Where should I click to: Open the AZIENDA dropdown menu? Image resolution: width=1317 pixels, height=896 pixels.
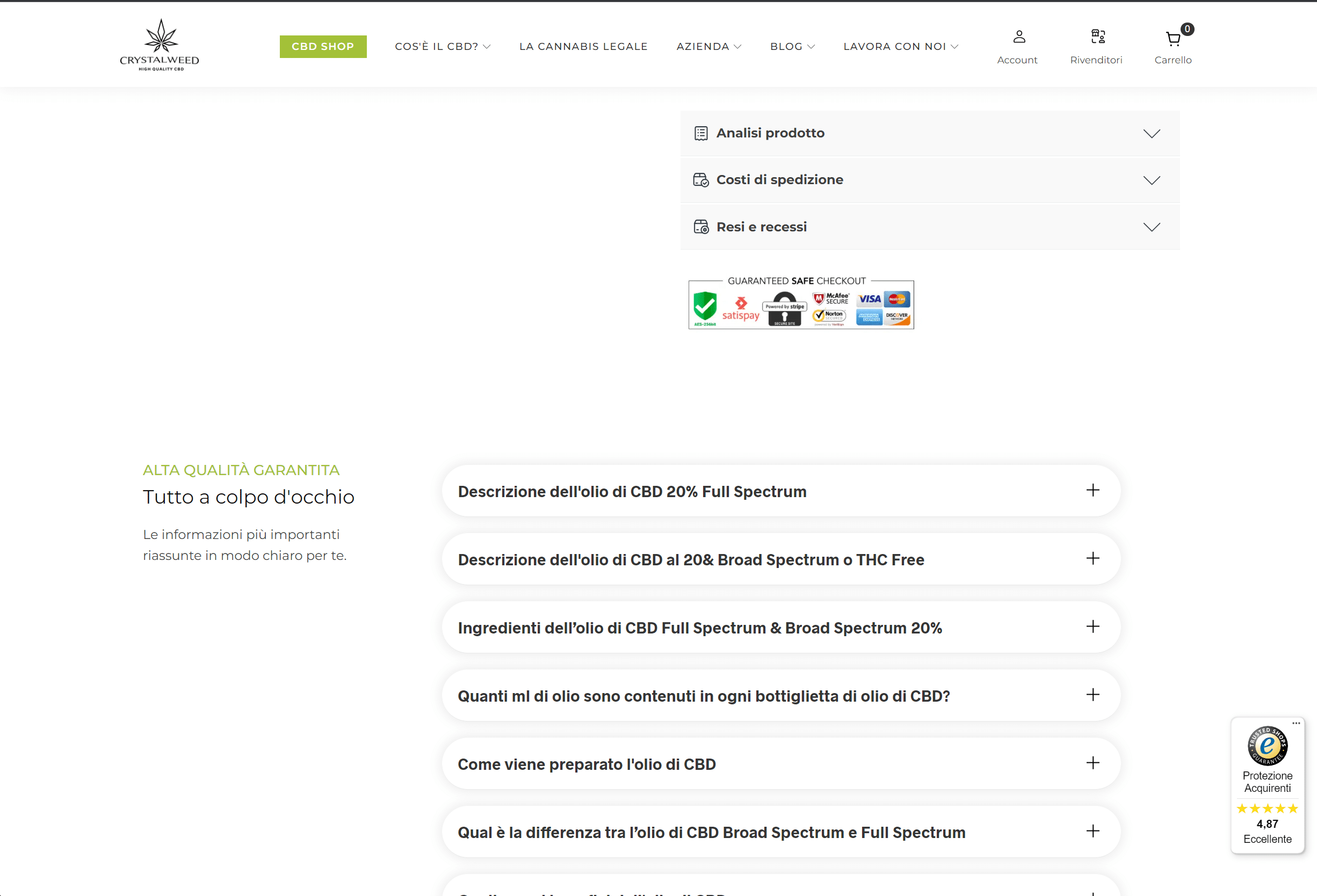coord(708,47)
